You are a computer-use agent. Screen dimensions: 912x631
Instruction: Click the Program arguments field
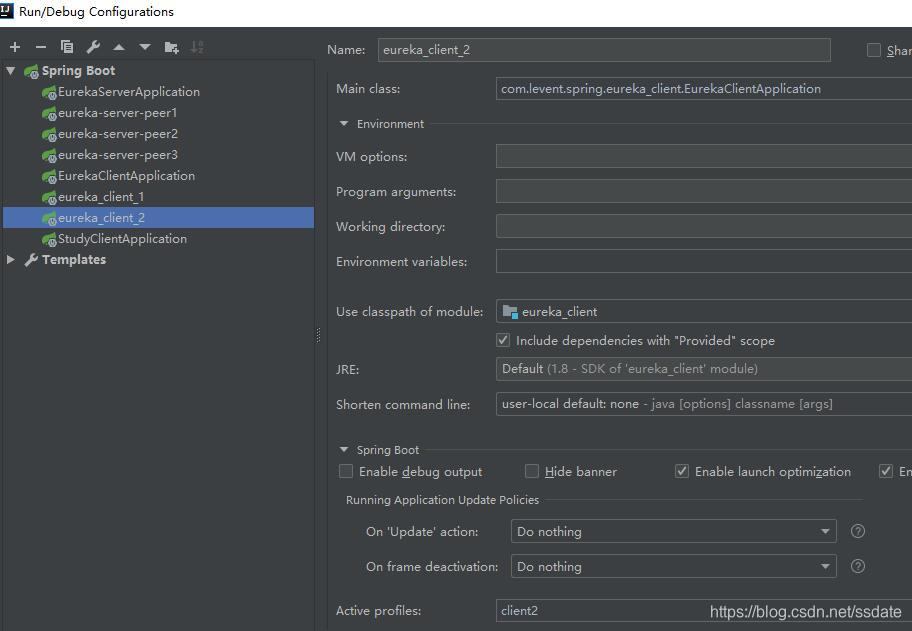[704, 191]
